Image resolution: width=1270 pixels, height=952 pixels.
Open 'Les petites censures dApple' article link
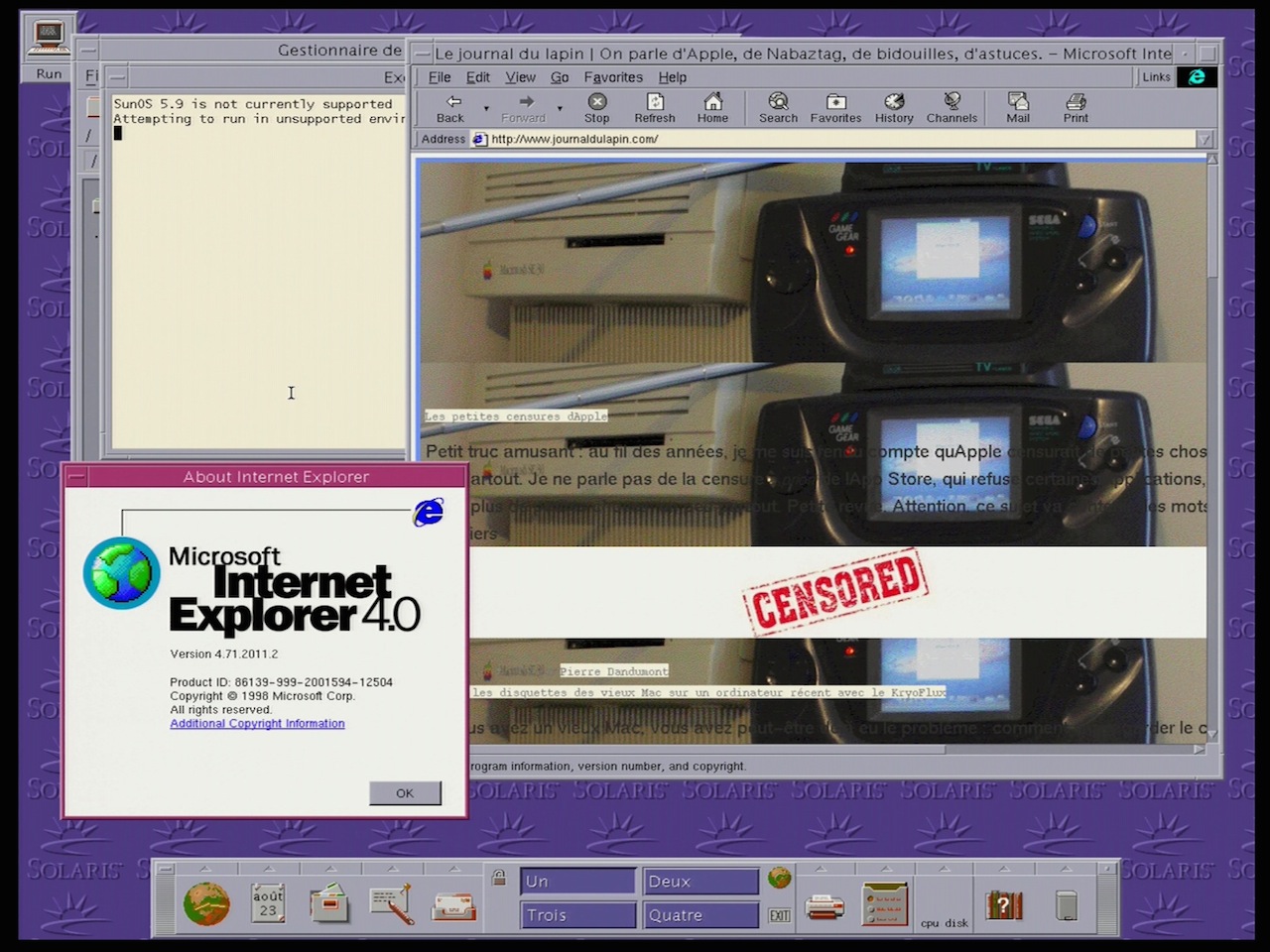point(516,416)
